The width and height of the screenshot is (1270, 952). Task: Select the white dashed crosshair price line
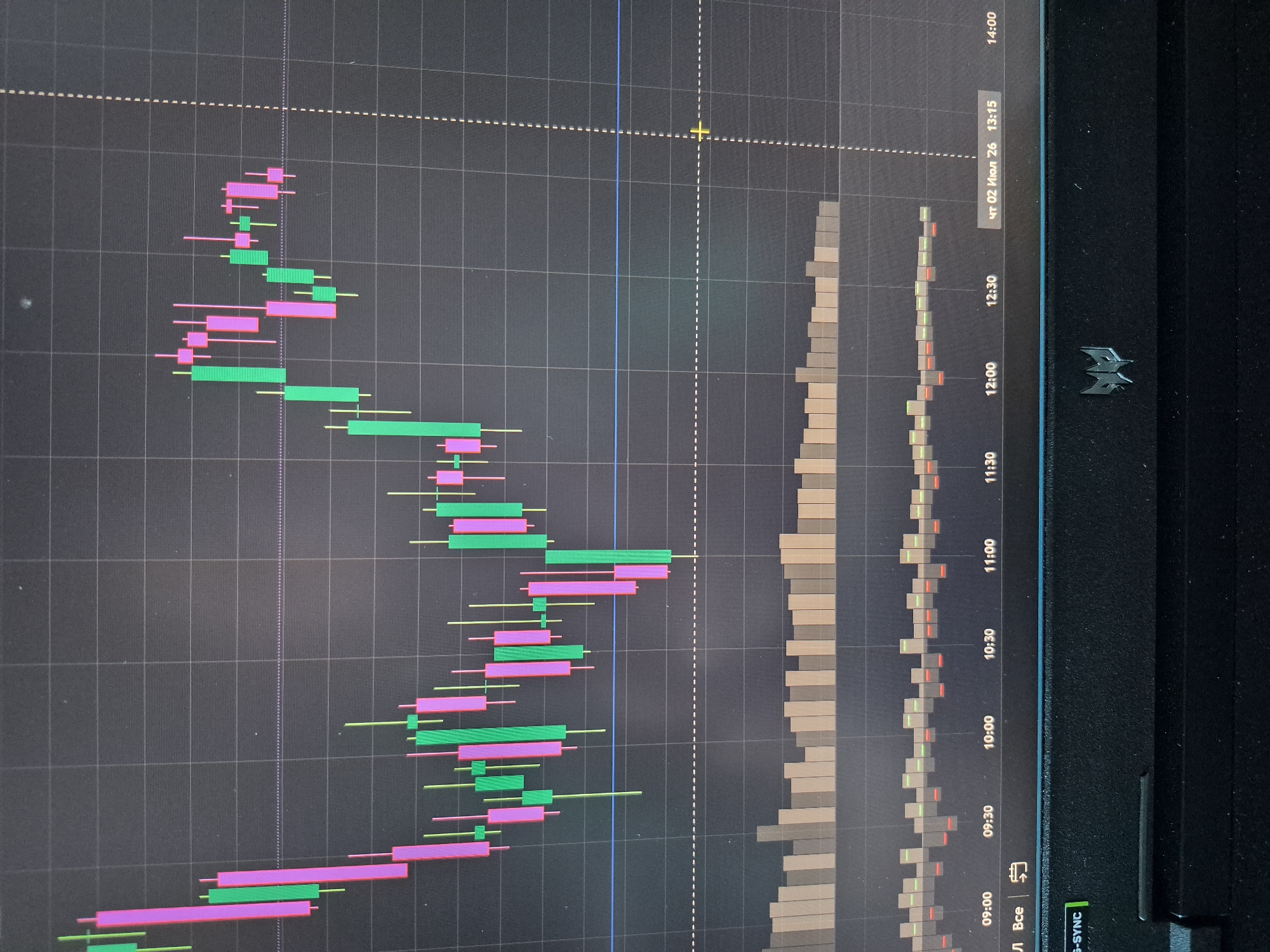[697, 476]
